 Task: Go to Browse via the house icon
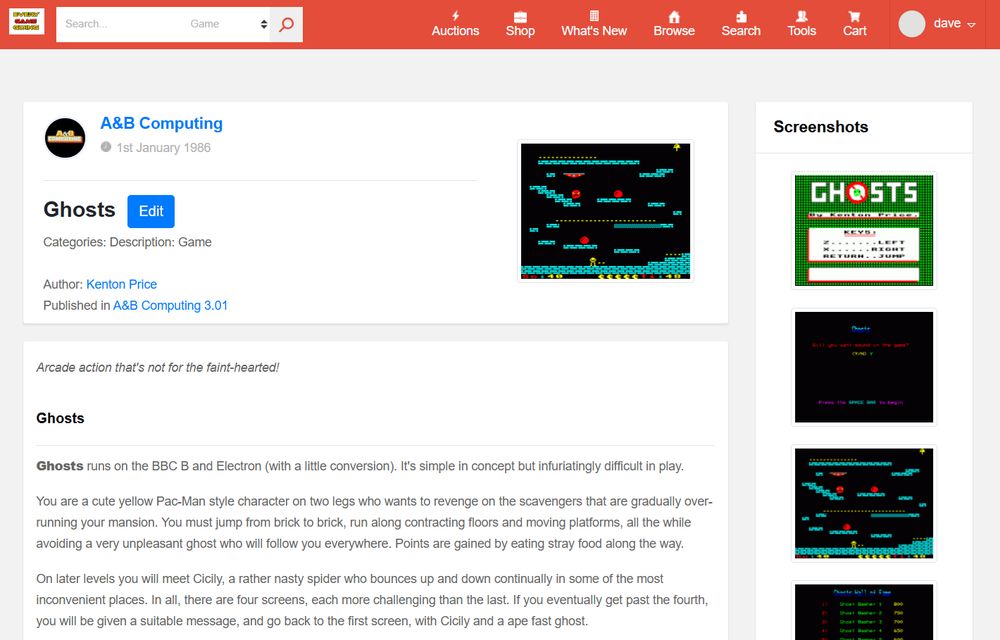click(x=674, y=16)
